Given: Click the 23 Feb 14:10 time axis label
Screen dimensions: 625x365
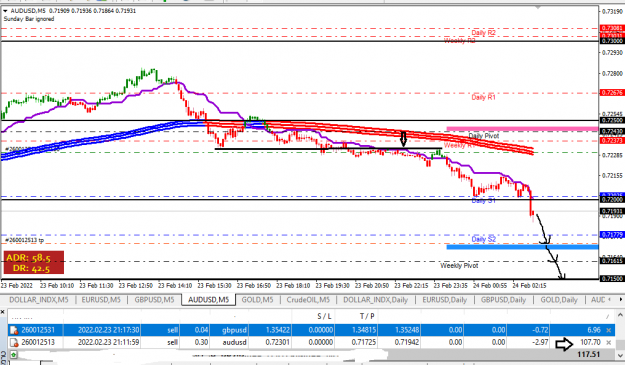Looking at the screenshot, I should (x=175, y=286).
